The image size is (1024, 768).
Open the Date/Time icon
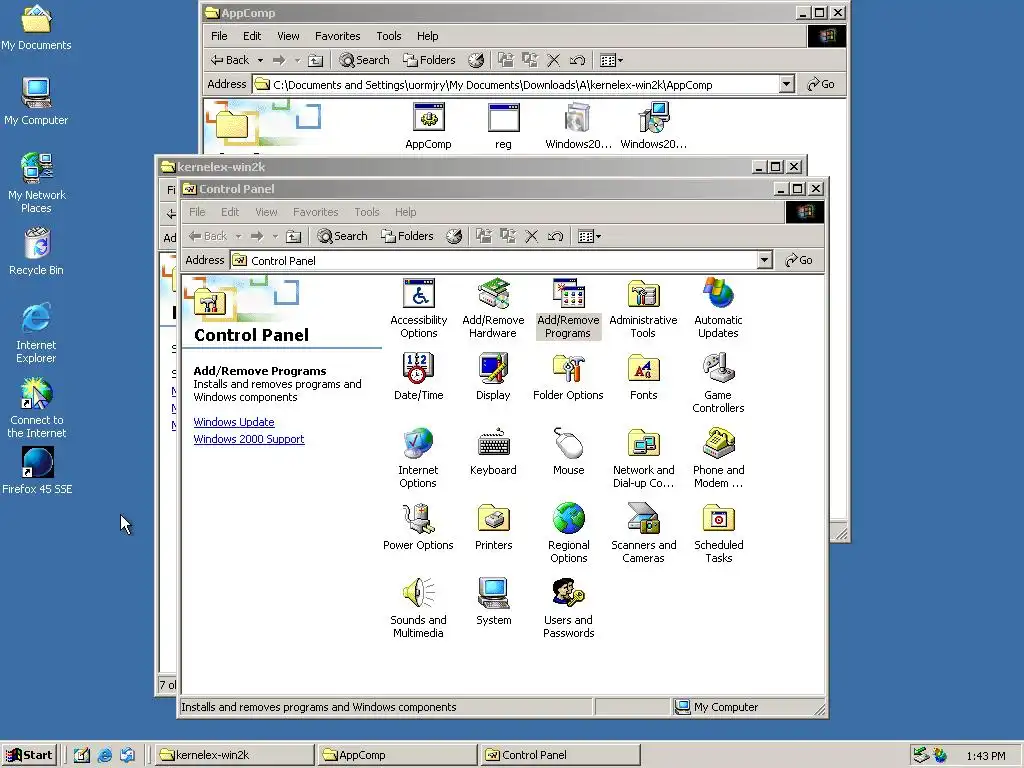click(x=419, y=376)
